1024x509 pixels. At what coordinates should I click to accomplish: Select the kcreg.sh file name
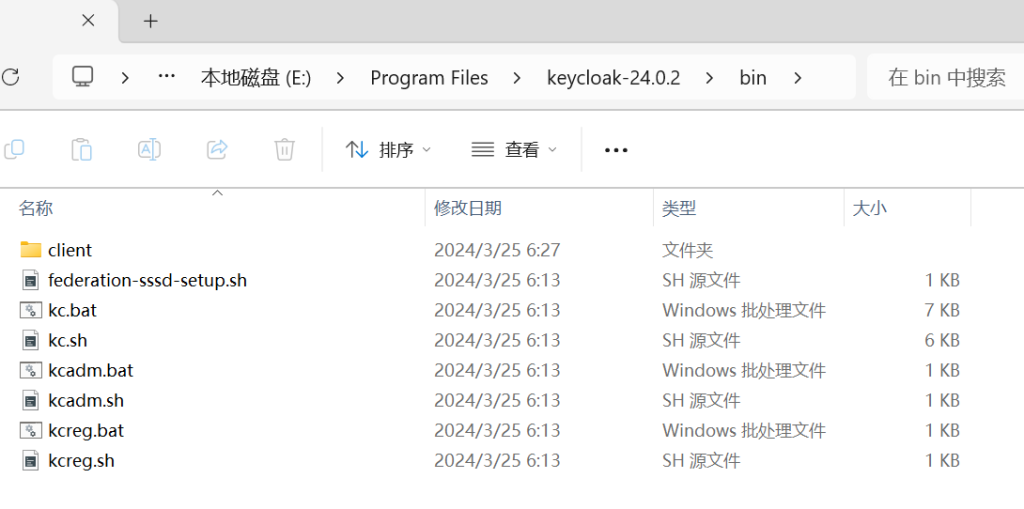[x=82, y=461]
